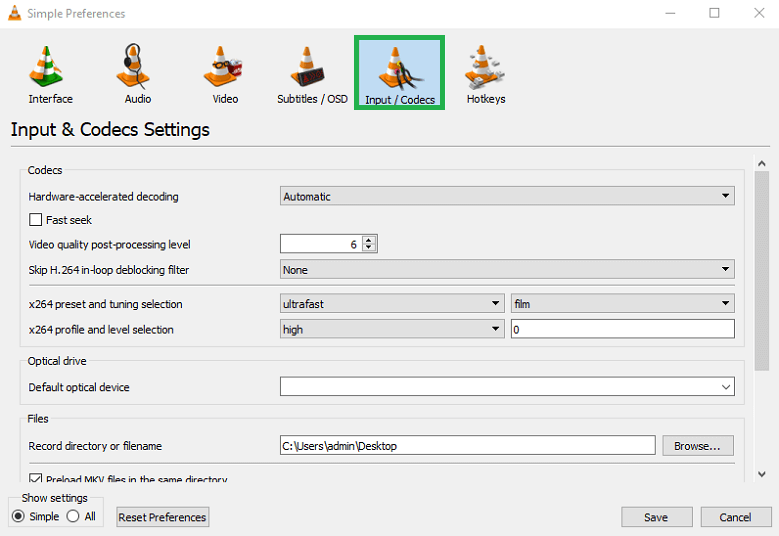Click Browse to choose record directory
Image resolution: width=779 pixels, height=536 pixels.
(x=698, y=446)
